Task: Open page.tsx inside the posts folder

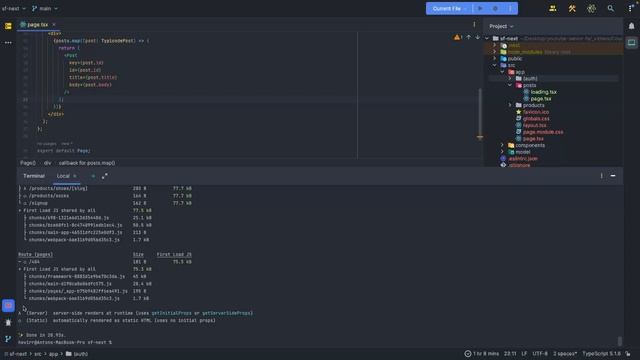Action: point(541,99)
